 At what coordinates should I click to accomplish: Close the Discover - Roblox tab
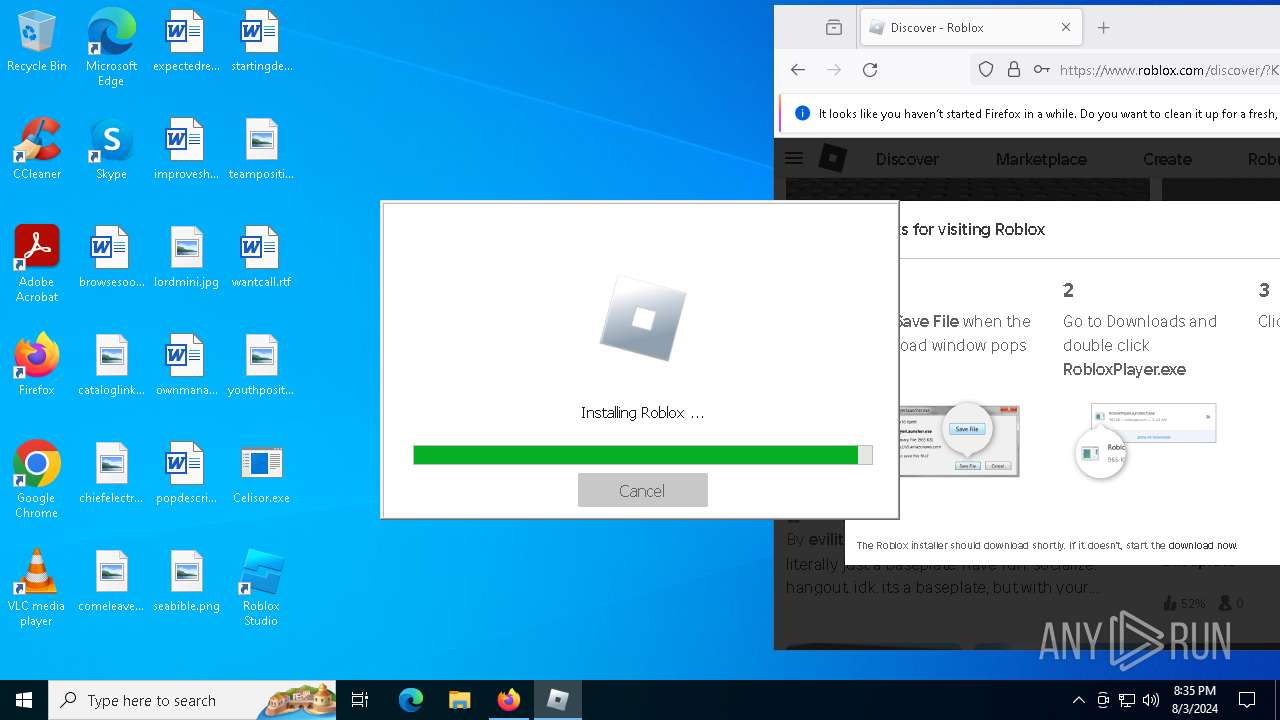pos(1066,28)
